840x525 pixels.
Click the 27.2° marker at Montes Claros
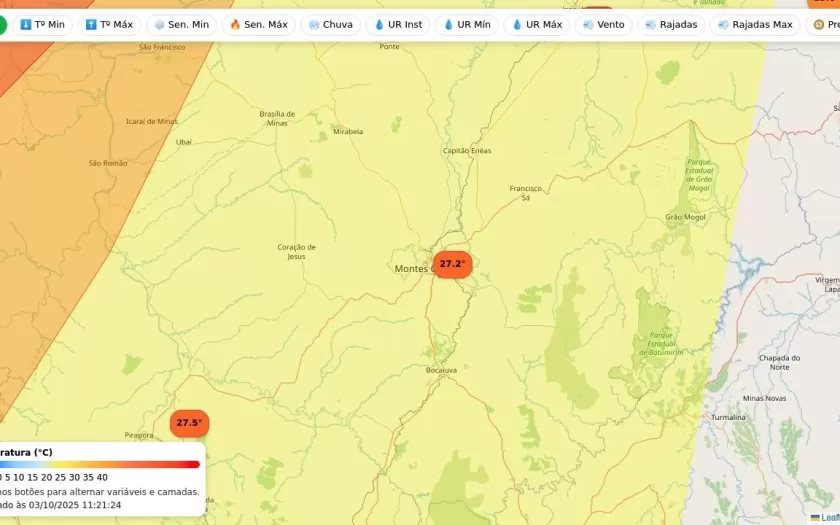[x=452, y=264]
